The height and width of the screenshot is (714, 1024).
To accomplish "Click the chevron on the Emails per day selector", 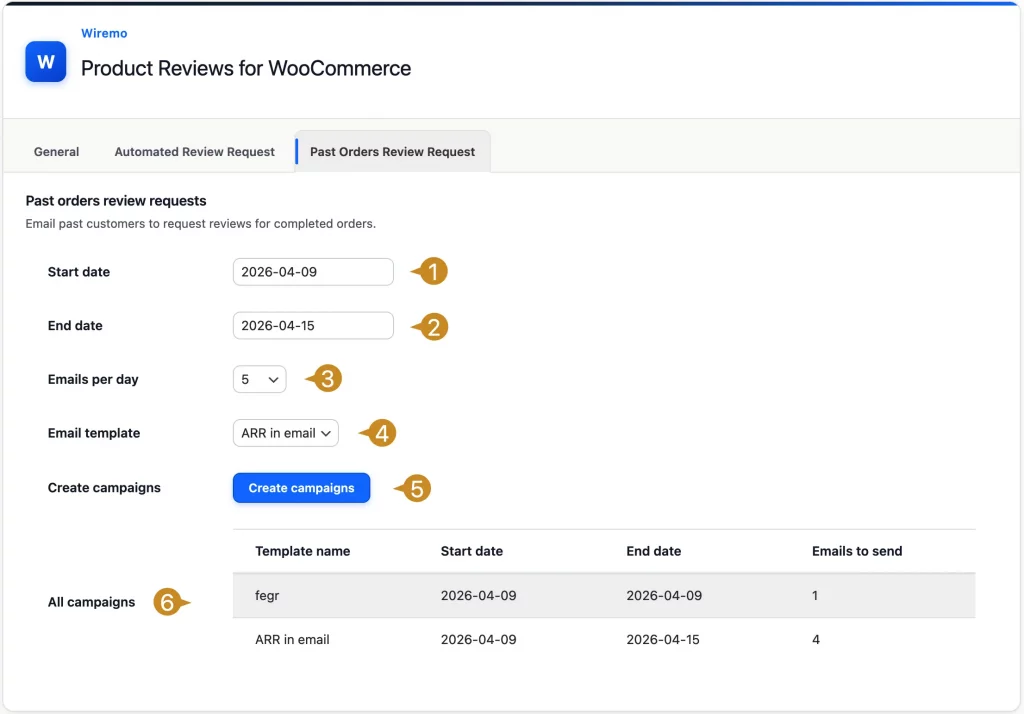I will [273, 379].
